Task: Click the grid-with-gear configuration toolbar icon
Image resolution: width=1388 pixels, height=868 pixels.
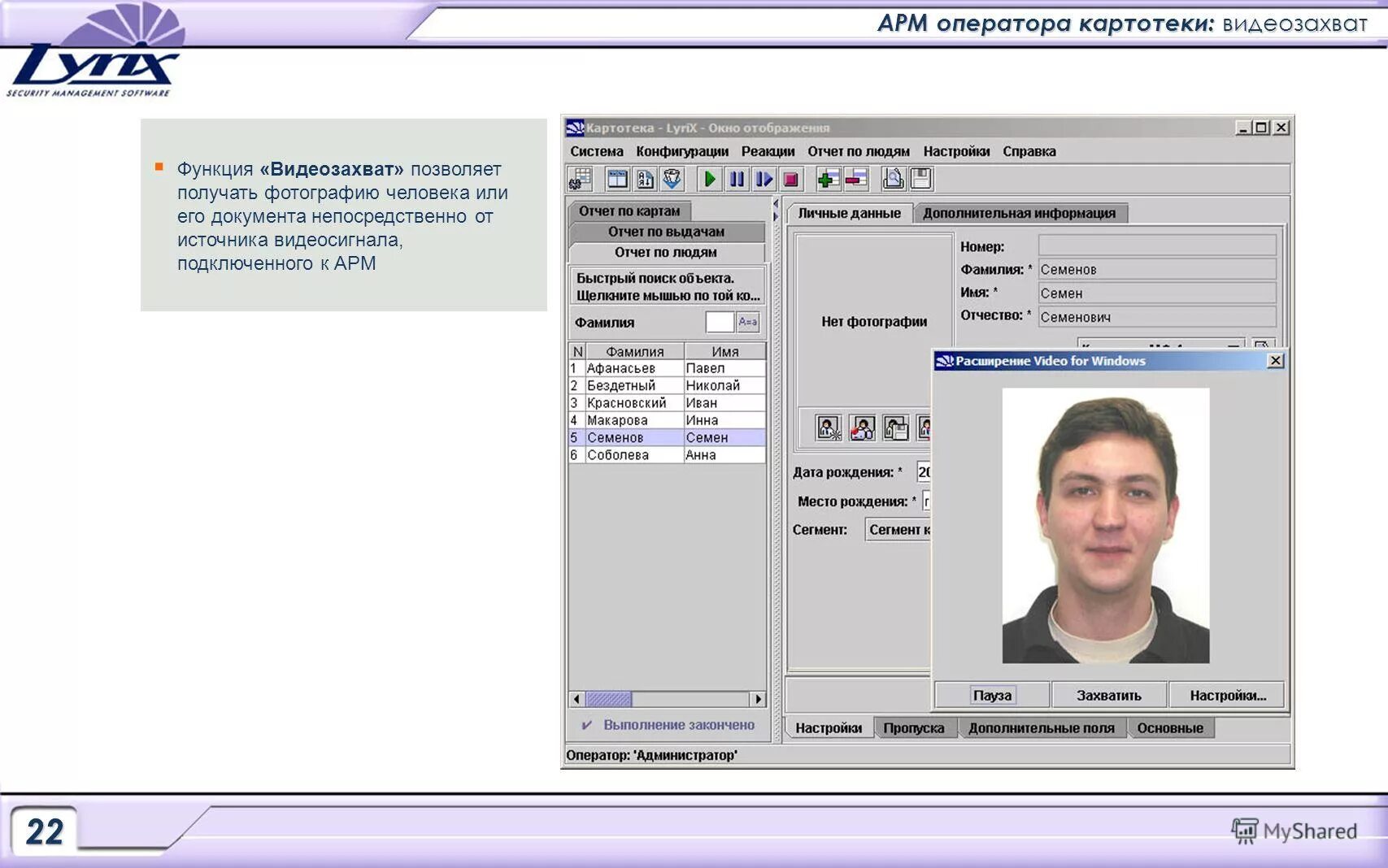Action: [x=581, y=179]
